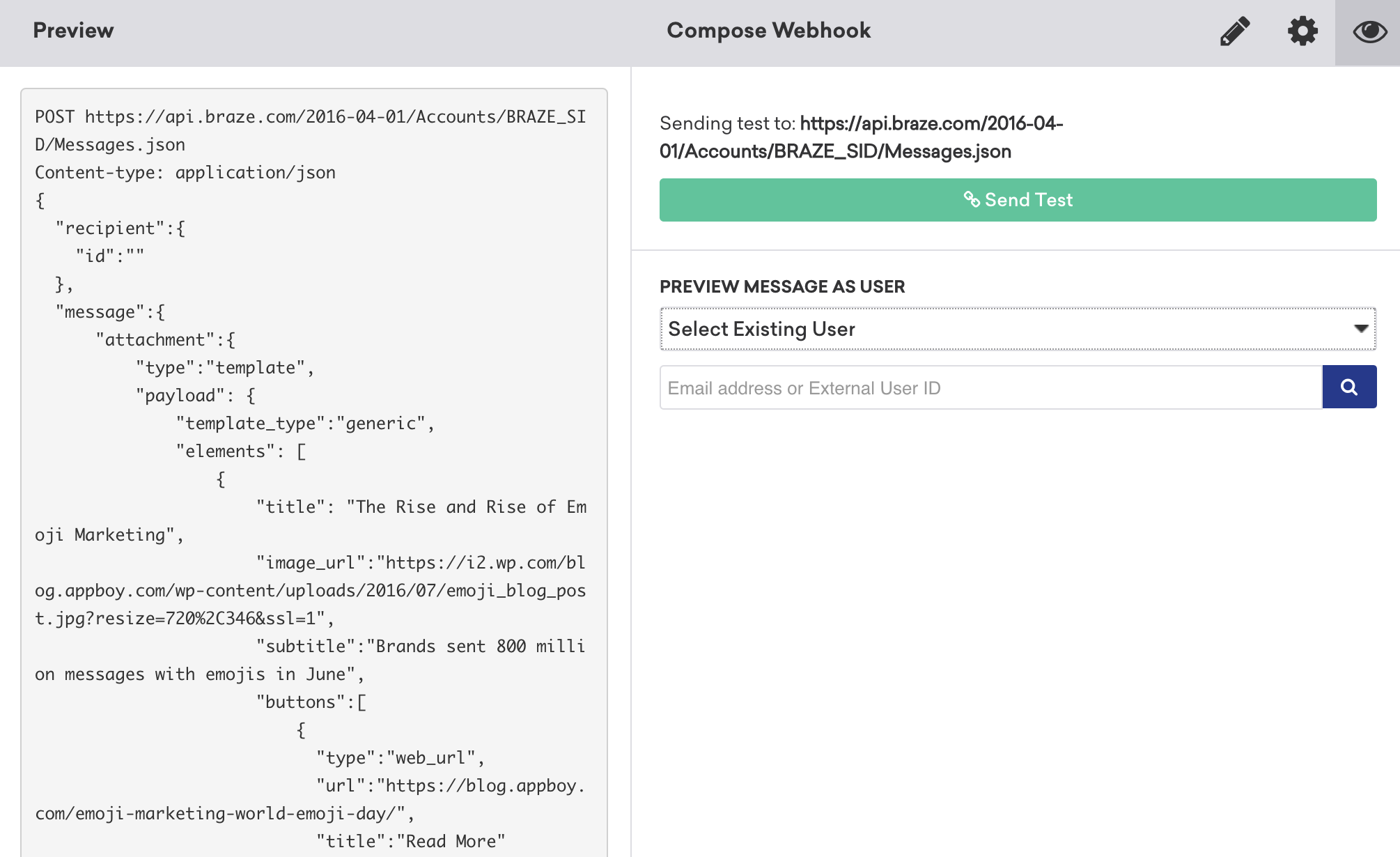Click the "payload": { line
Viewport: 1400px width, 857px height.
(196, 395)
